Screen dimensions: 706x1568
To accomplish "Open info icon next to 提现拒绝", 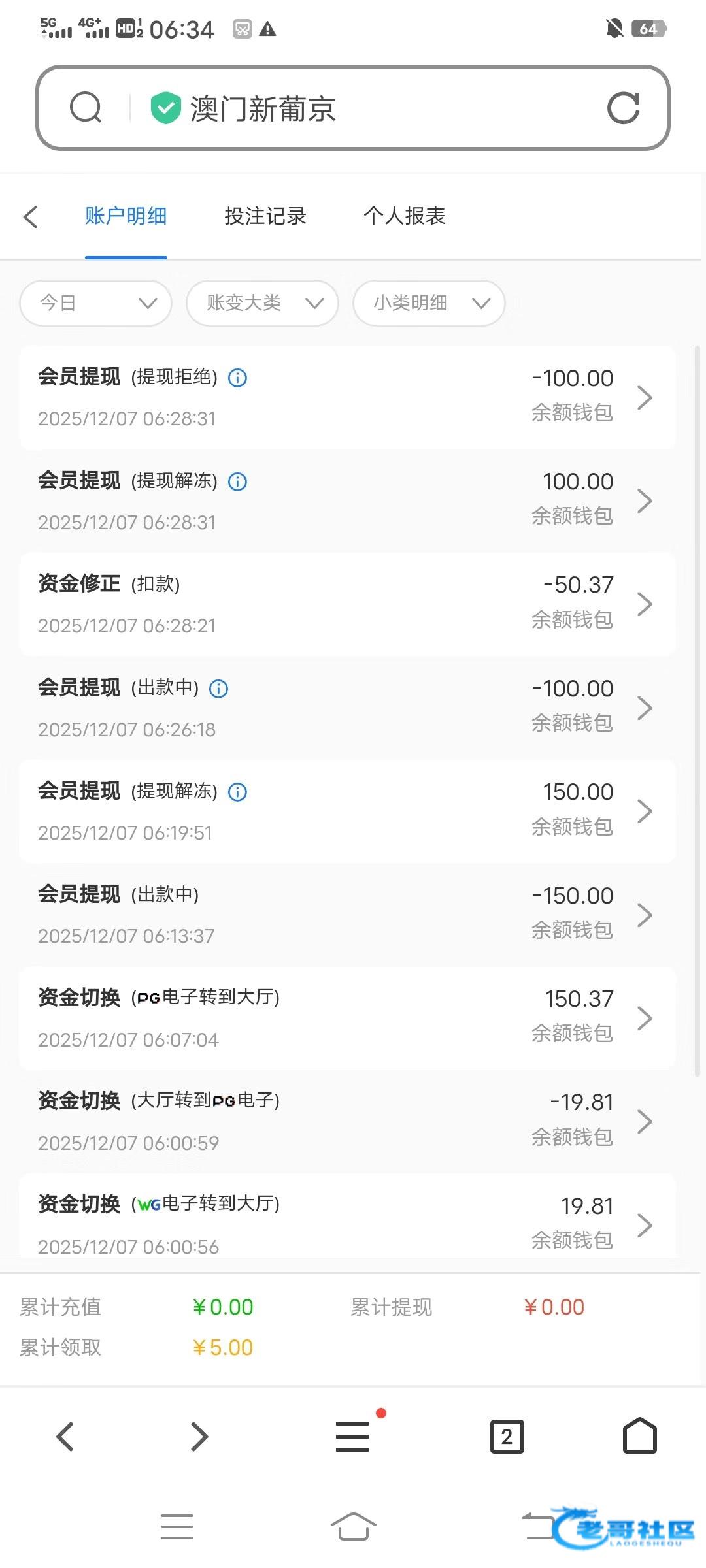I will [237, 378].
